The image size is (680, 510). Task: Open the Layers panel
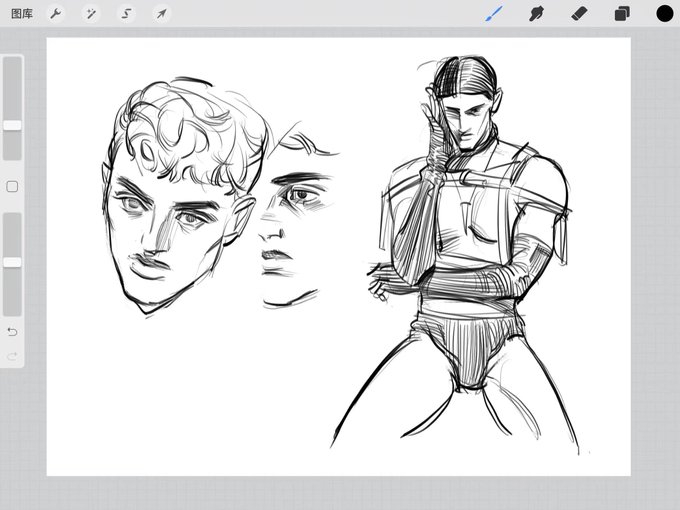[622, 14]
